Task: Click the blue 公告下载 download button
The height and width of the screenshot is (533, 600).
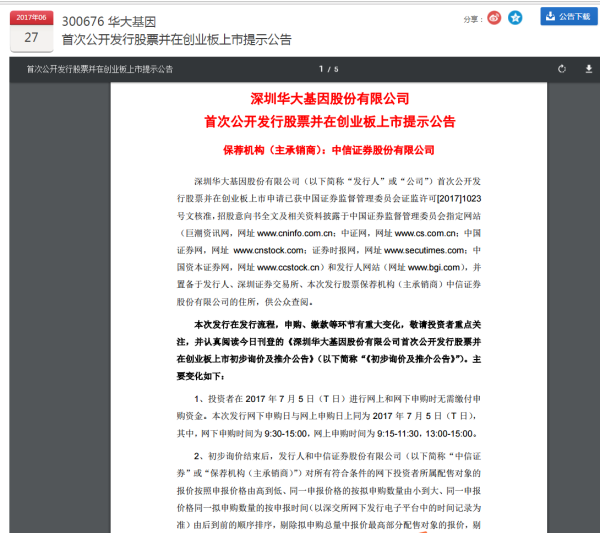Action: [566, 16]
